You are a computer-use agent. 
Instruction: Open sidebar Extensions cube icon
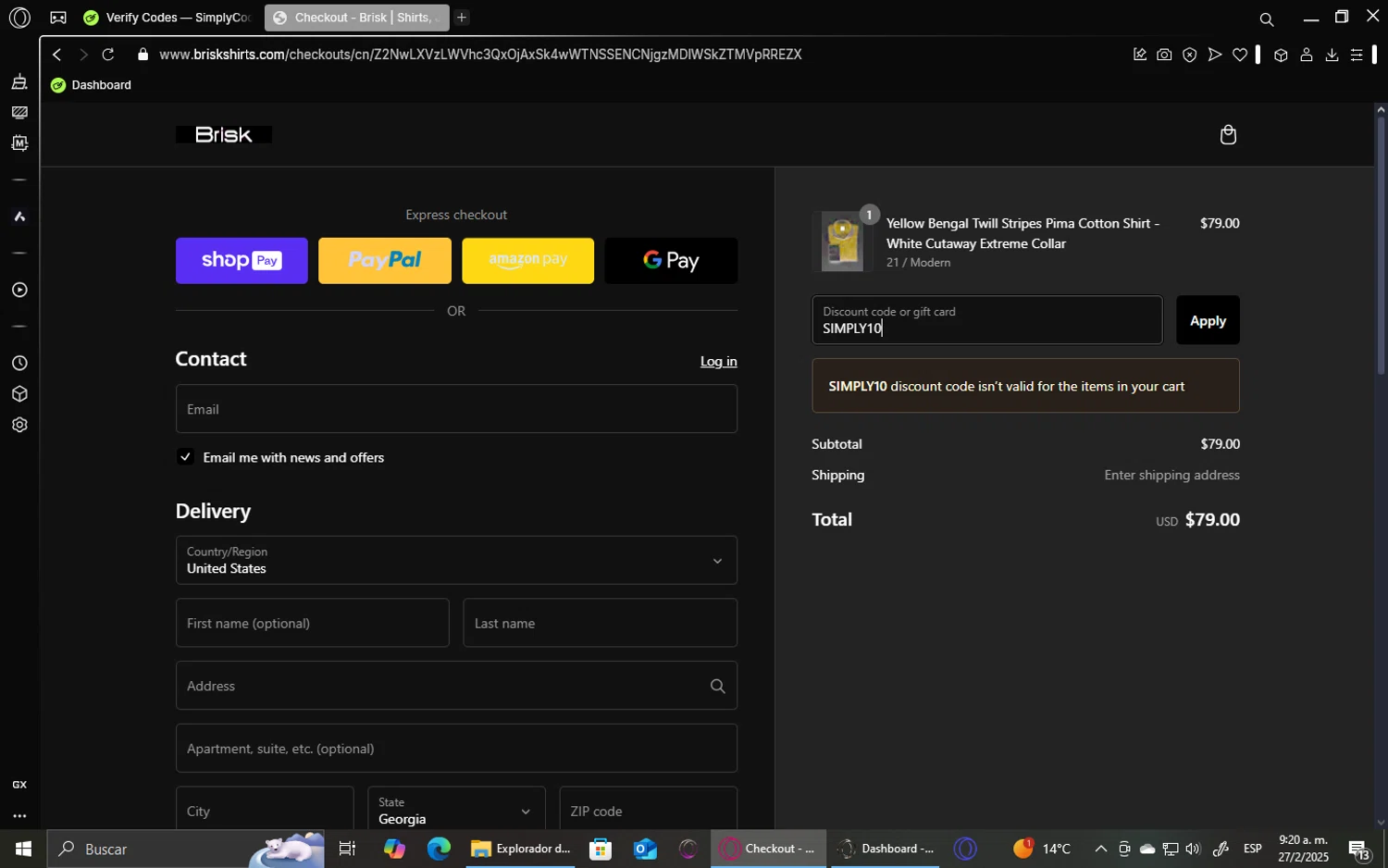click(19, 394)
